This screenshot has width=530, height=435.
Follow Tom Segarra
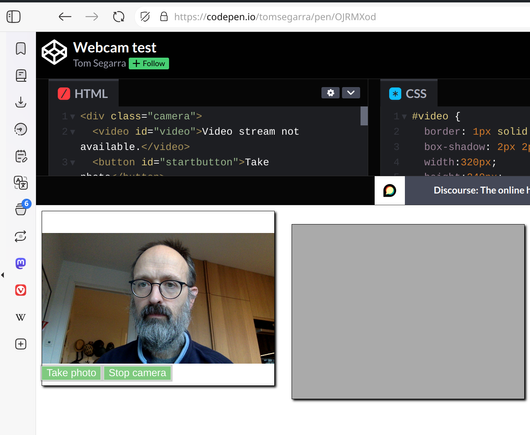[149, 64]
